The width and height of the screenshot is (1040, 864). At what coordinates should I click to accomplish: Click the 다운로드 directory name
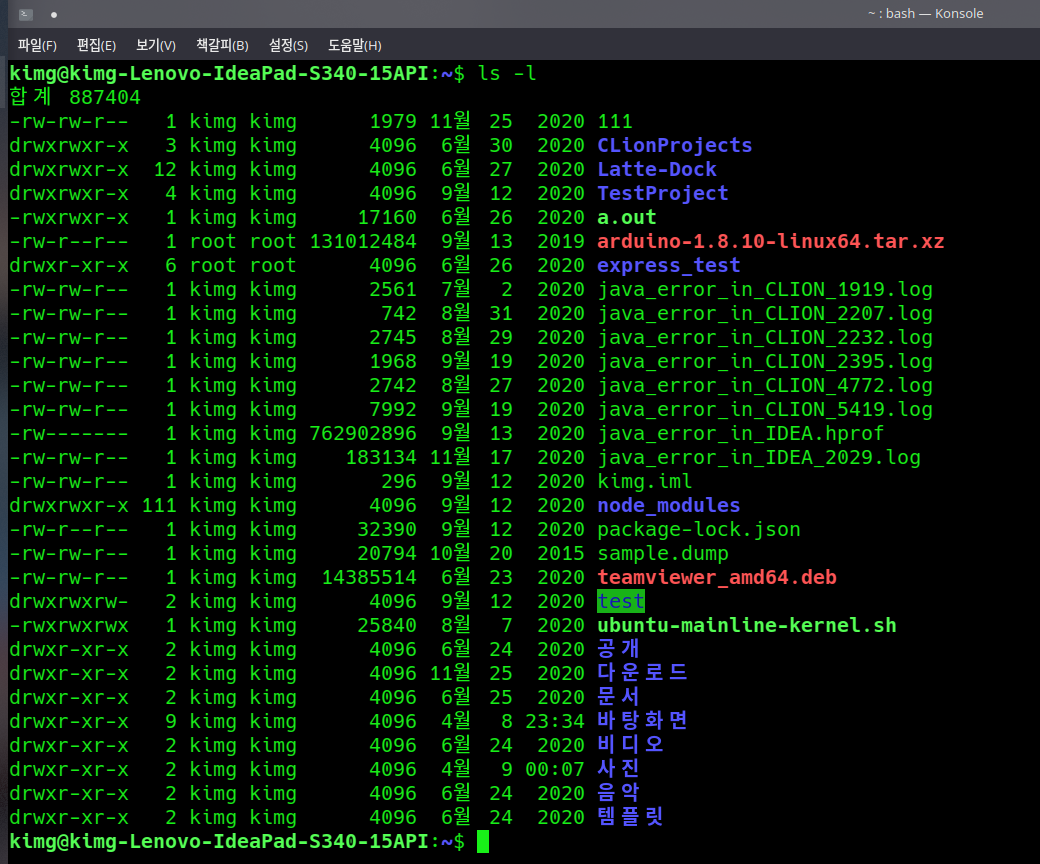pos(642,672)
